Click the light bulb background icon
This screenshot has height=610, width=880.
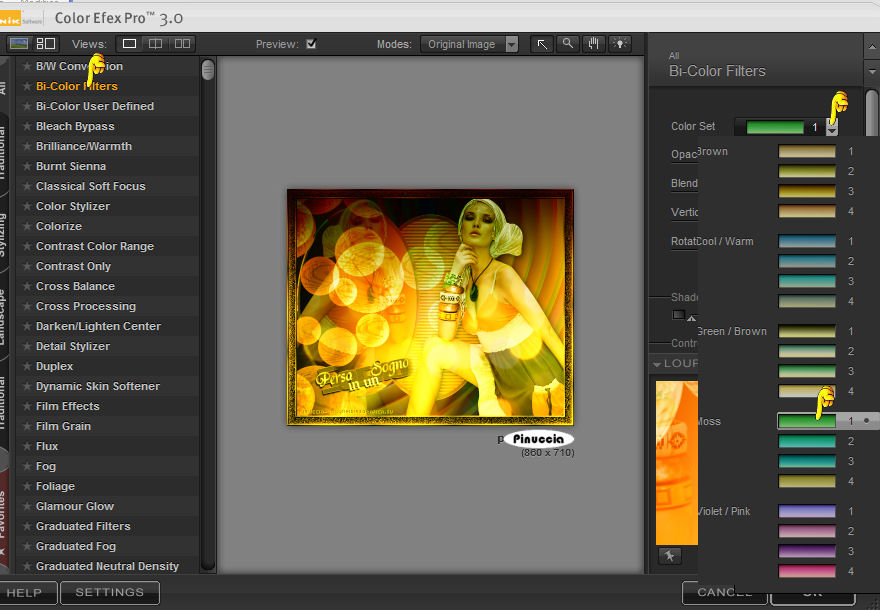(620, 44)
